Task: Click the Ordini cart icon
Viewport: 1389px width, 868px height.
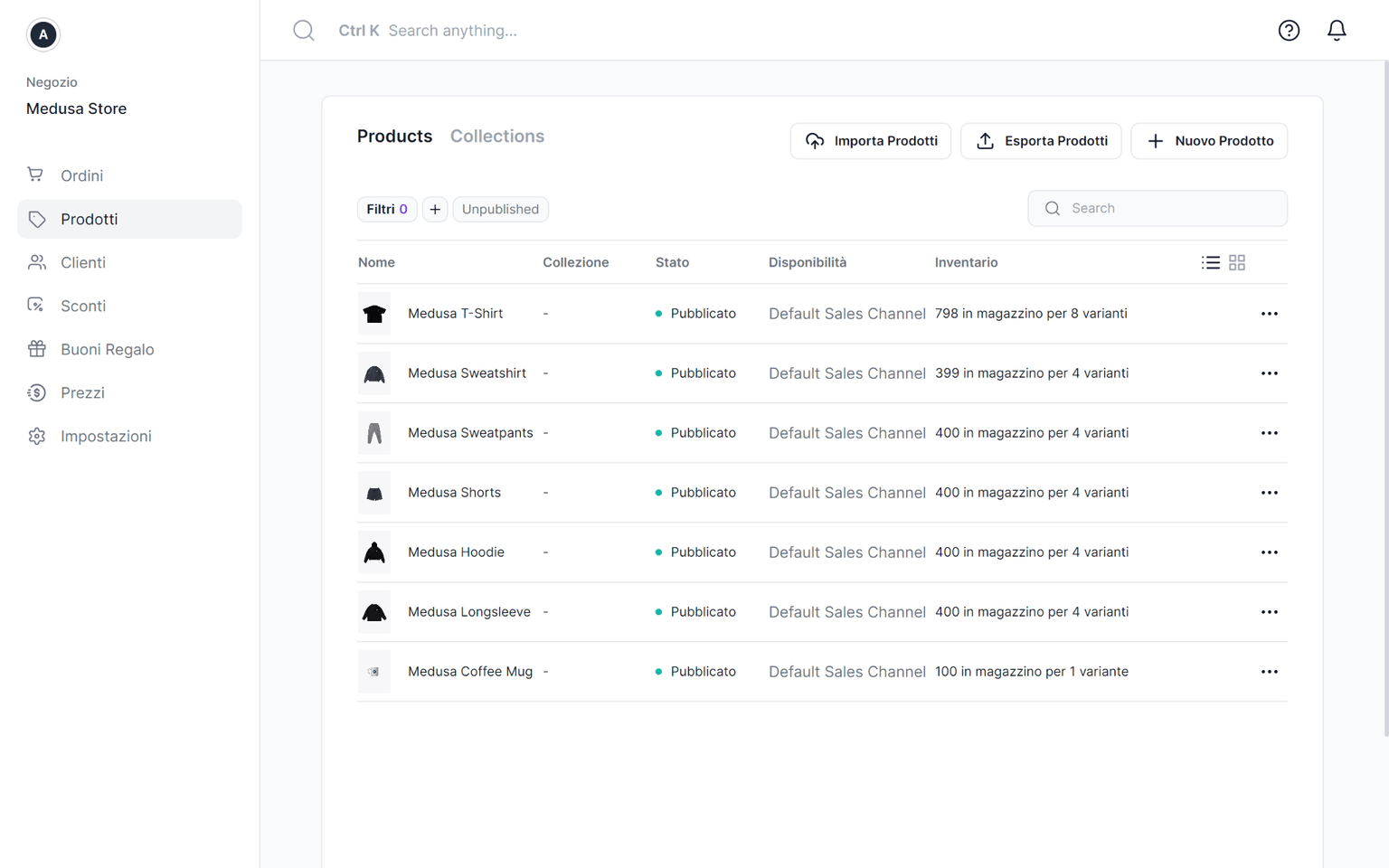Action: coord(35,175)
